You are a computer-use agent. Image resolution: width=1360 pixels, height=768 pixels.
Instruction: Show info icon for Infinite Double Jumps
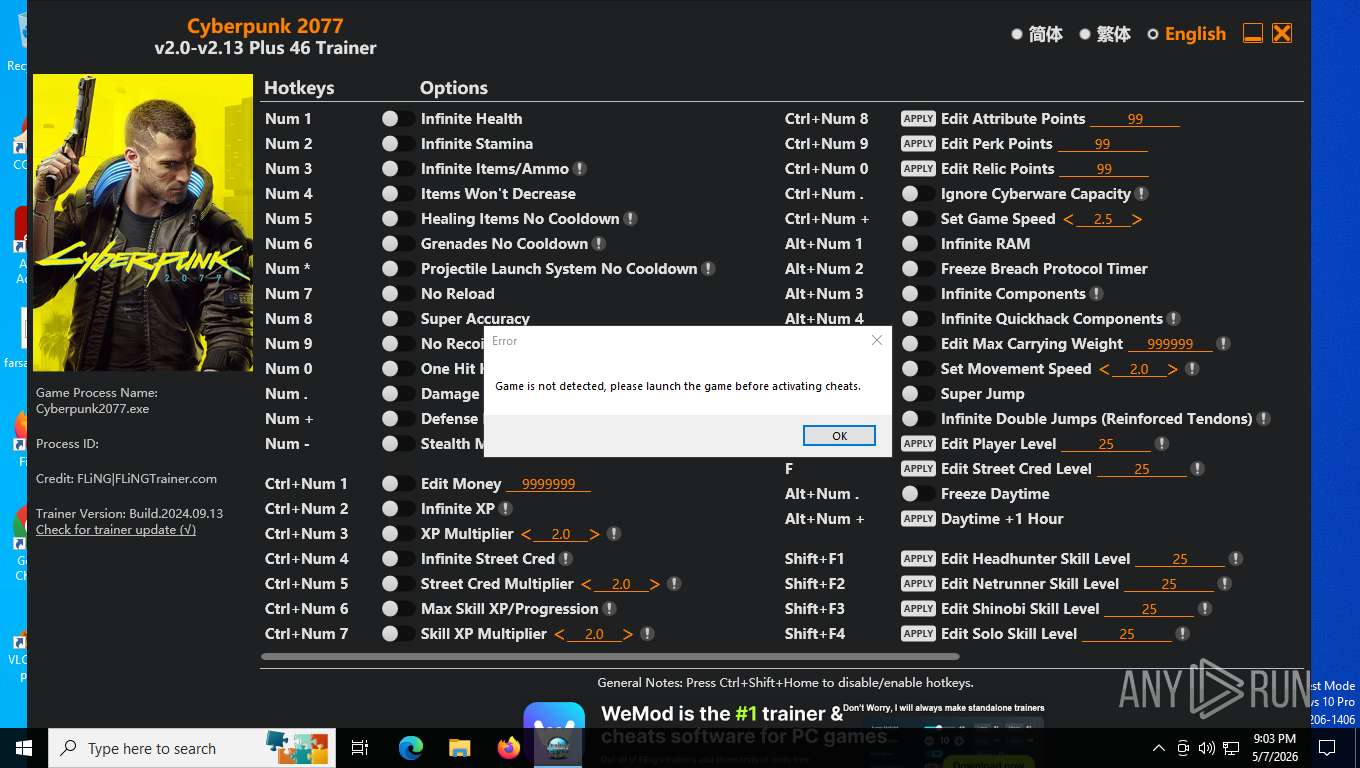click(1264, 418)
